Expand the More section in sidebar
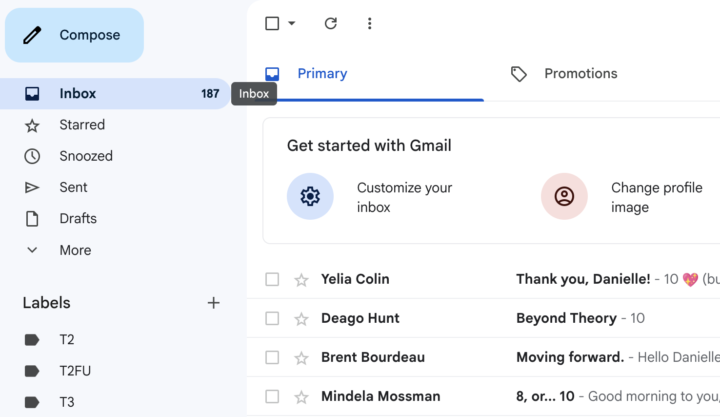The image size is (720, 417). point(75,250)
